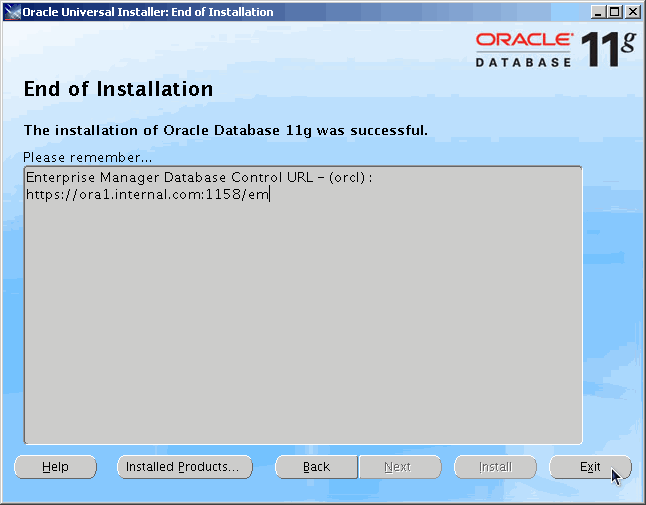Open Help for the installer
The image size is (646, 505).
56,467
